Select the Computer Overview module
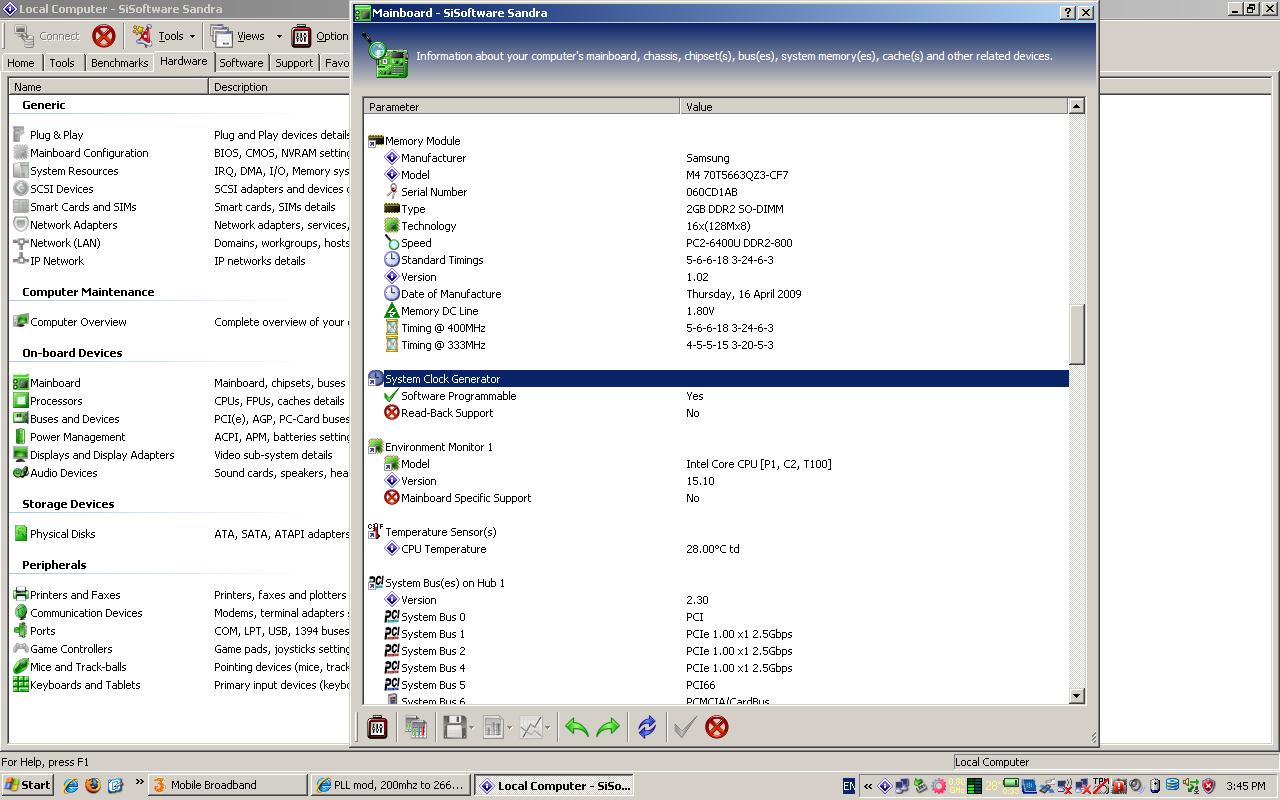Viewport: 1280px width, 800px height. tap(70, 322)
